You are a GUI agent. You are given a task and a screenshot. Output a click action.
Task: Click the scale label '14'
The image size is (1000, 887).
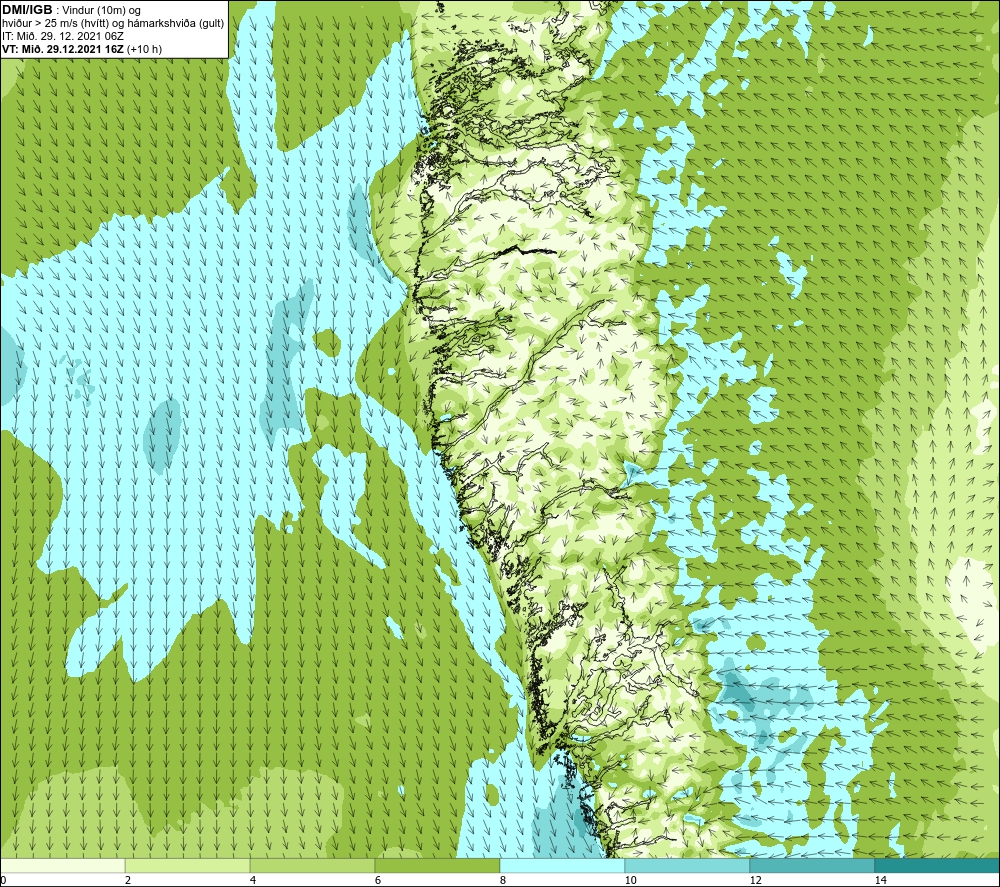tap(881, 880)
